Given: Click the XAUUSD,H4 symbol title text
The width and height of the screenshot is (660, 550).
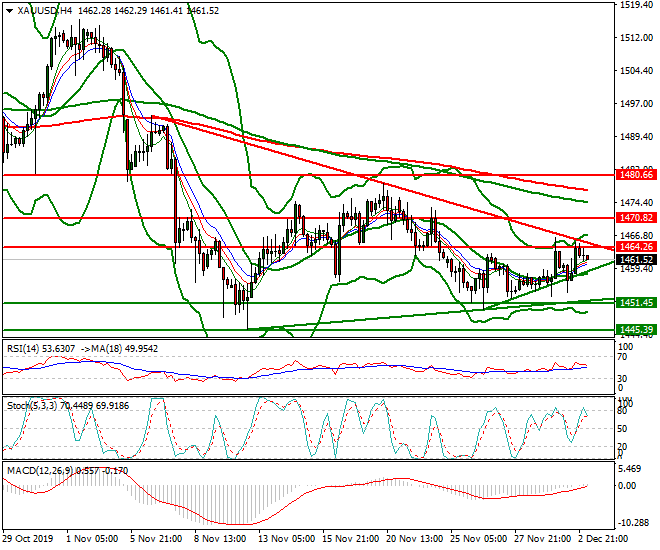Looking at the screenshot, I should point(45,11).
